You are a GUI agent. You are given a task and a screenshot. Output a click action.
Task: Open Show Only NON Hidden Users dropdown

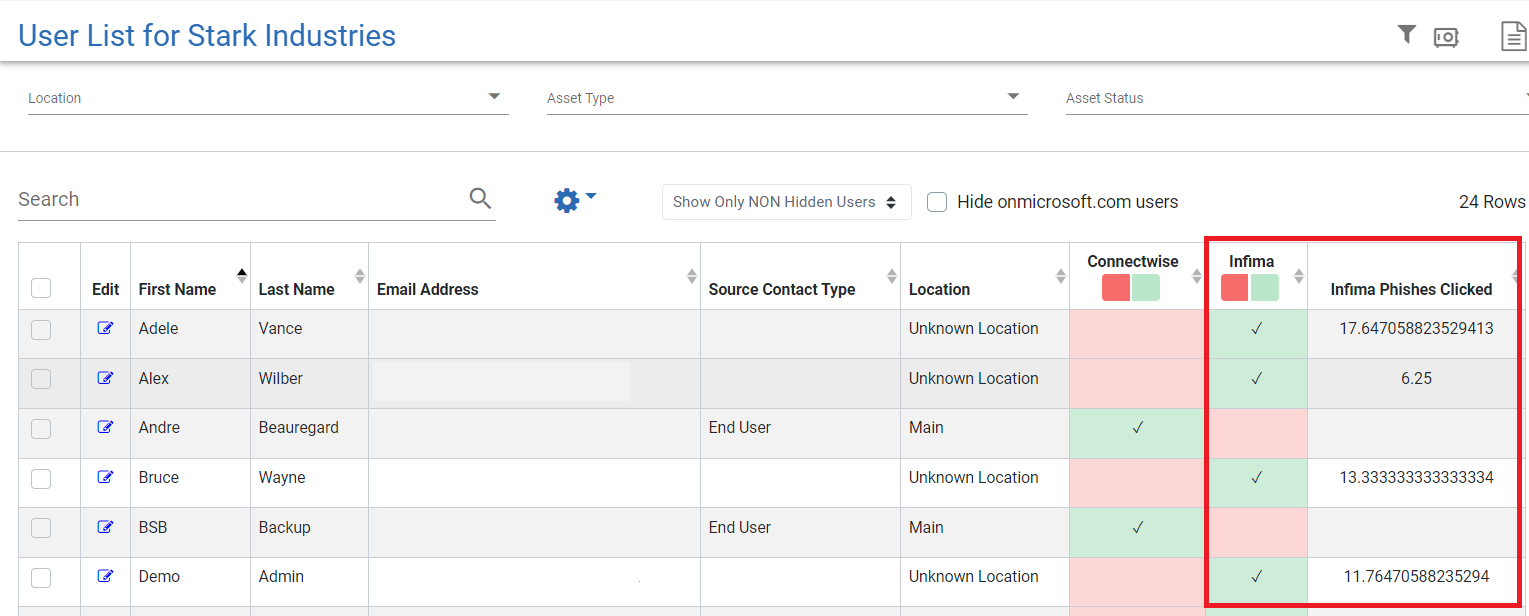pyautogui.click(x=786, y=202)
